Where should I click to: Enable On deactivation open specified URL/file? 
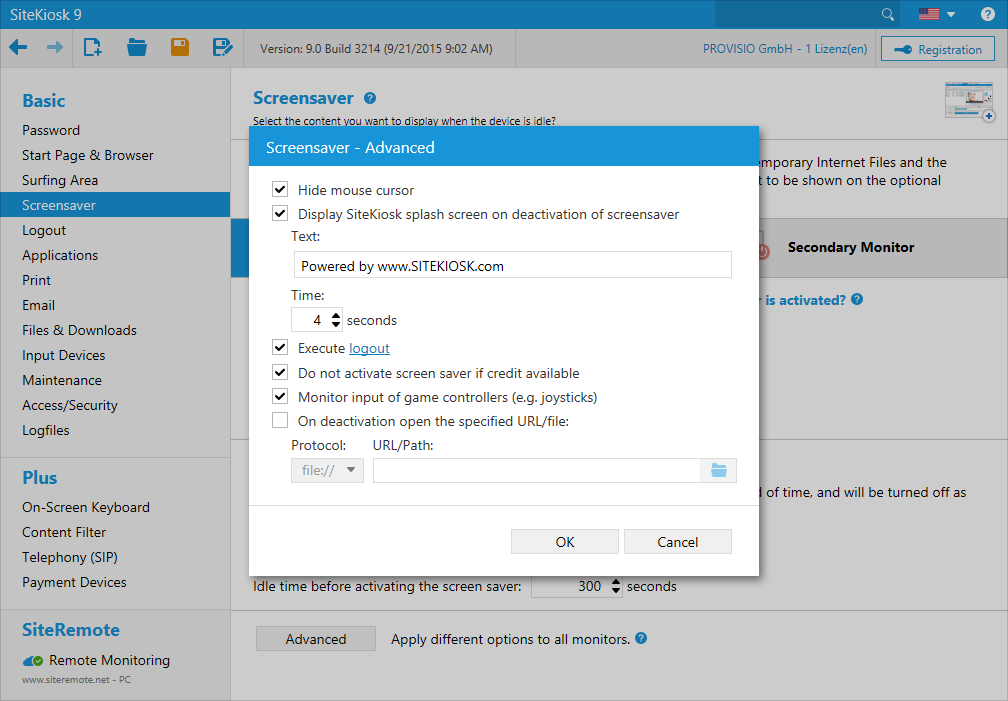pos(280,421)
